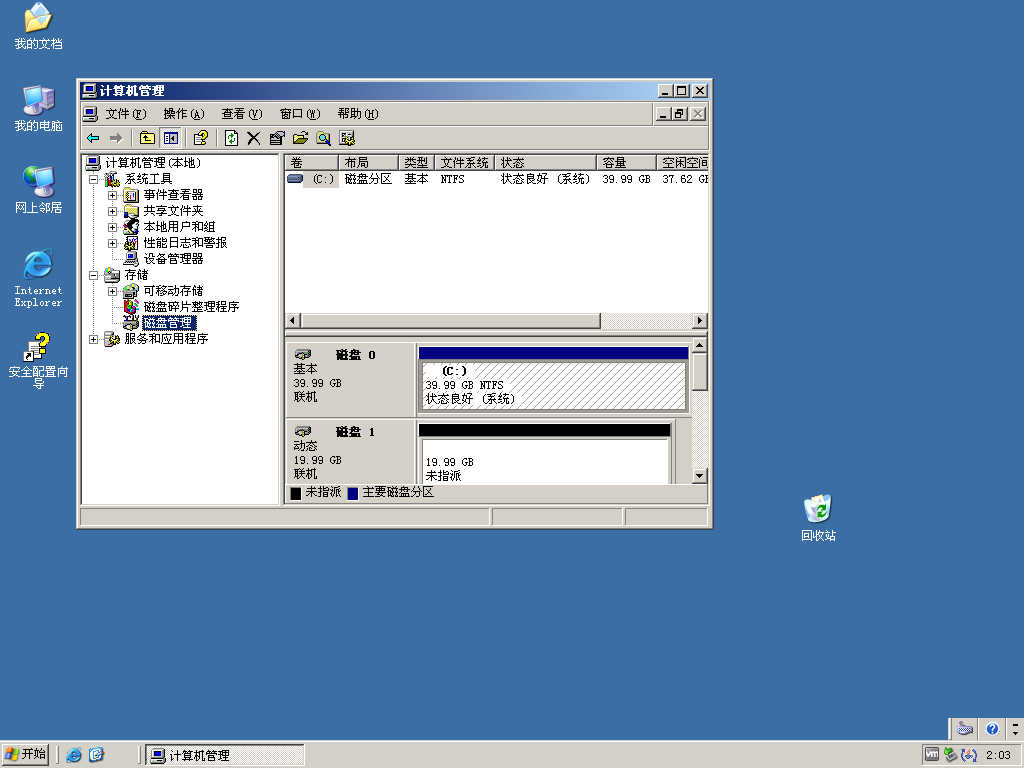Open the 帮助(H) menu

click(358, 114)
